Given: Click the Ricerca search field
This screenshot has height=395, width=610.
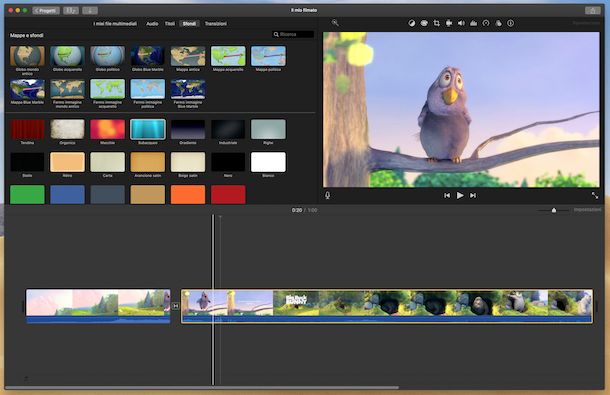Looking at the screenshot, I should point(293,34).
